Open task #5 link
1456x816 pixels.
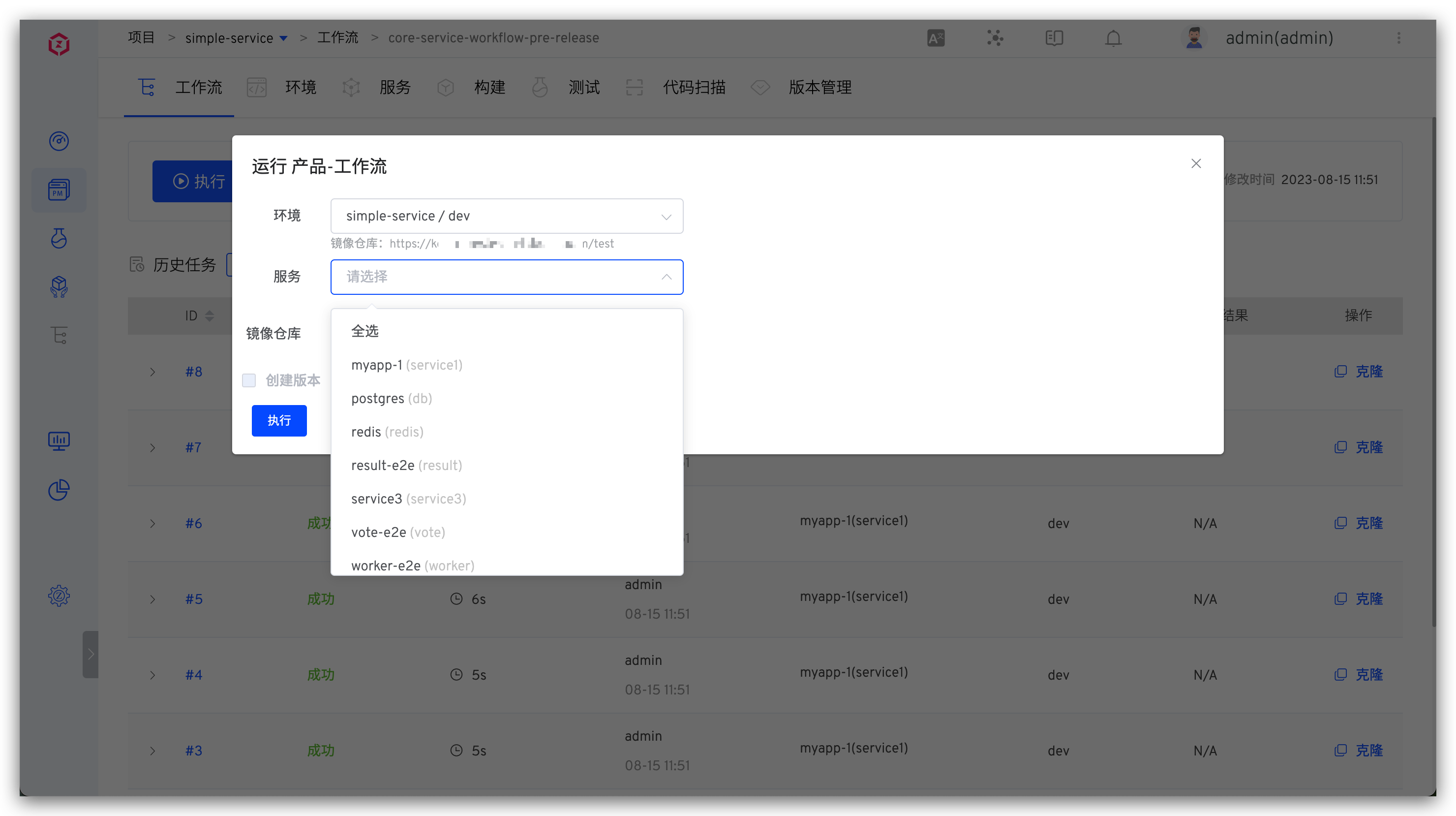point(194,599)
